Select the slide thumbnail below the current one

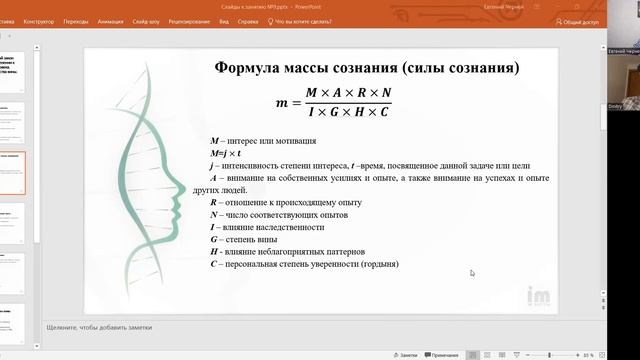(12, 224)
